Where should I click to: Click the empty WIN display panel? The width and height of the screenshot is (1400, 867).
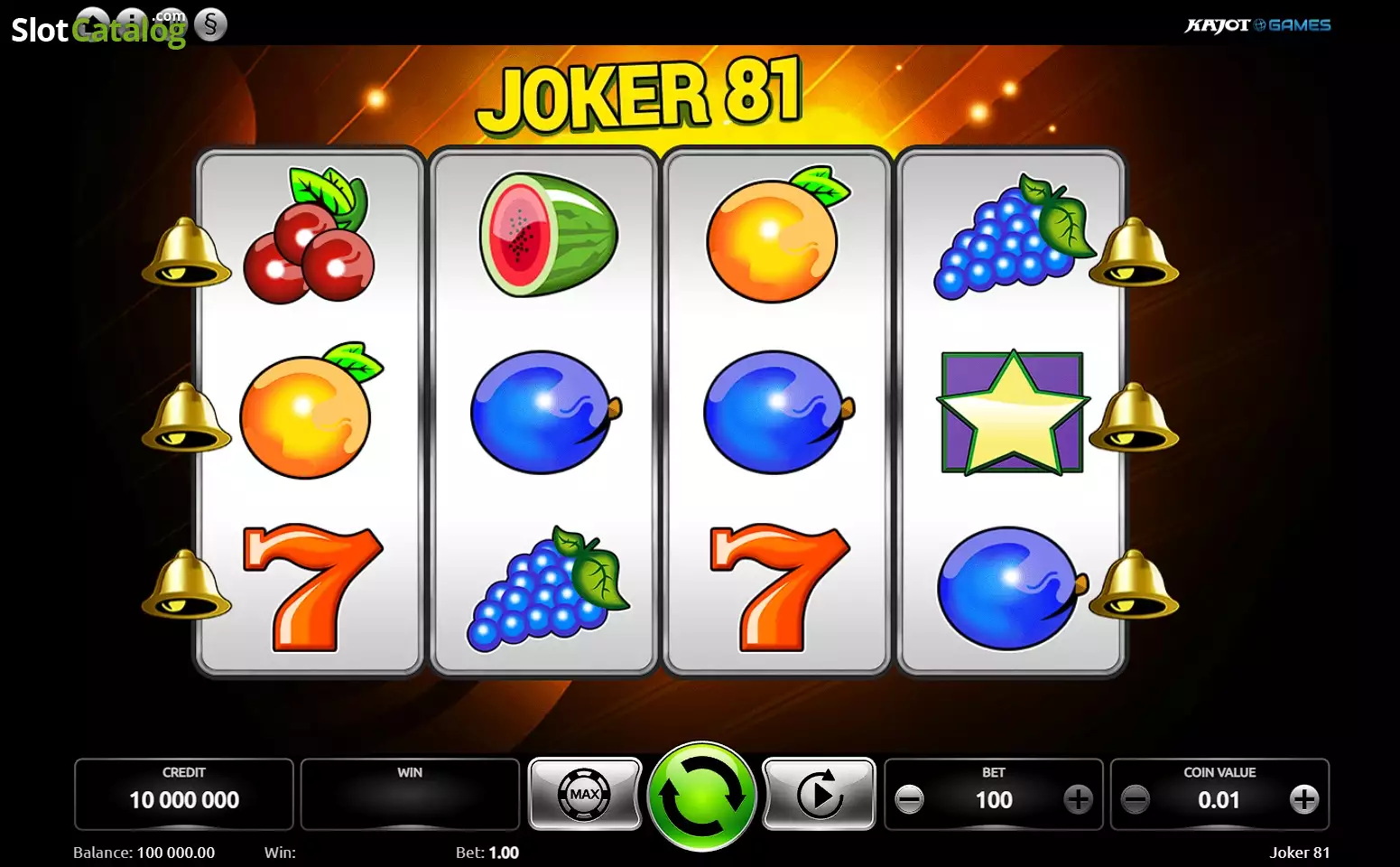coord(410,794)
